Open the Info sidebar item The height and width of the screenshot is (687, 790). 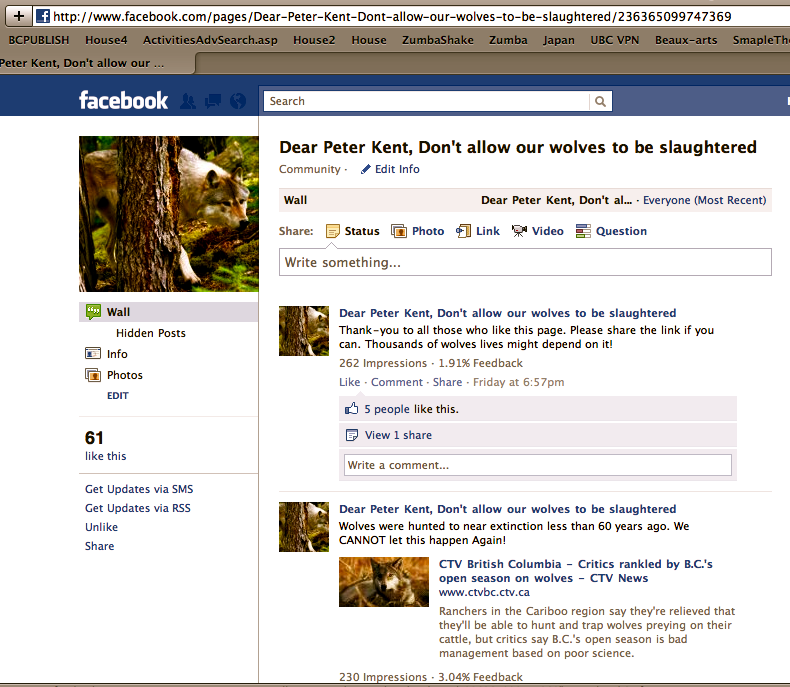point(117,354)
